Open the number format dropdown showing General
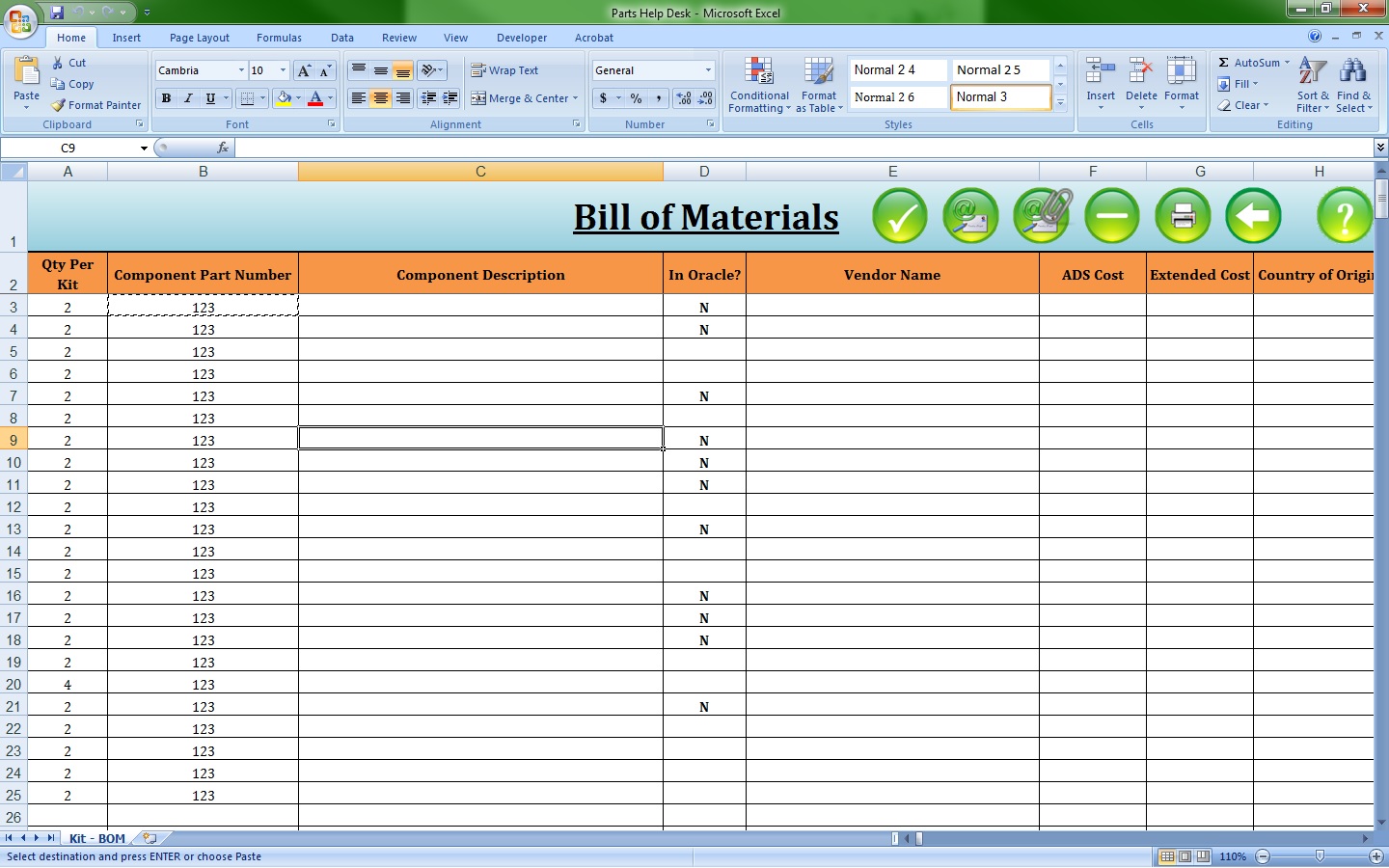The image size is (1389, 868). click(x=708, y=70)
